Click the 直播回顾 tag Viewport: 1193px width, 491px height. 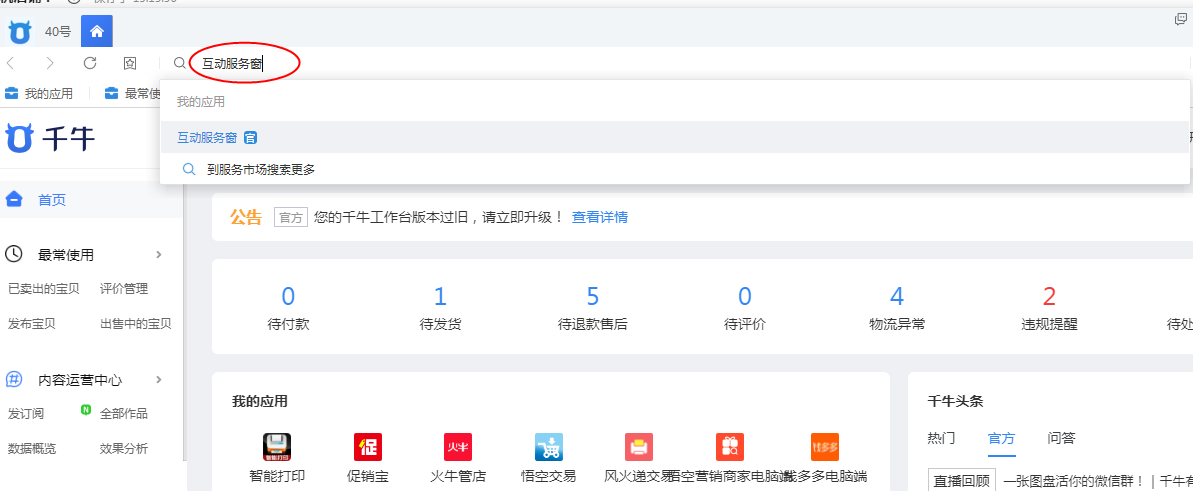click(x=962, y=481)
